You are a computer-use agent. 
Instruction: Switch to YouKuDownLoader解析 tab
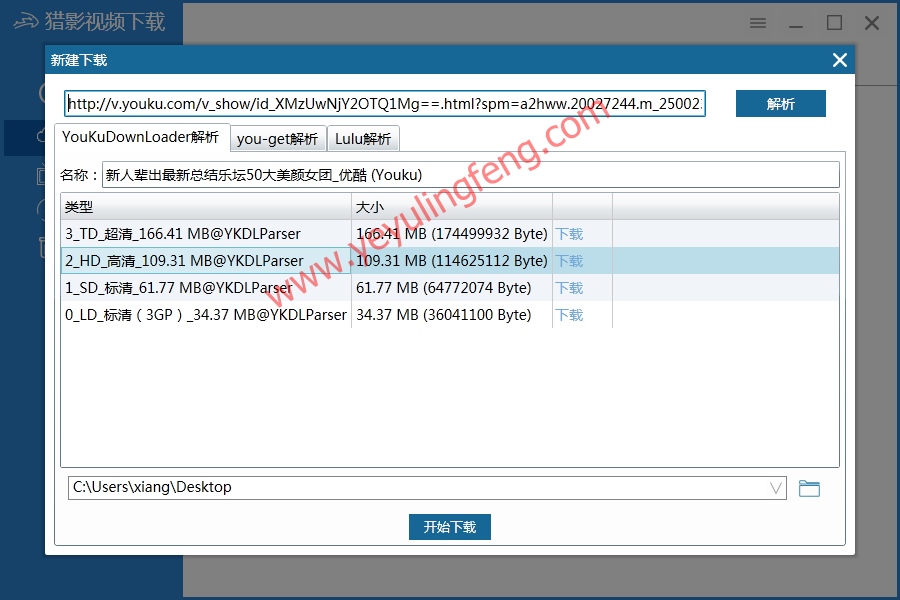tap(141, 137)
